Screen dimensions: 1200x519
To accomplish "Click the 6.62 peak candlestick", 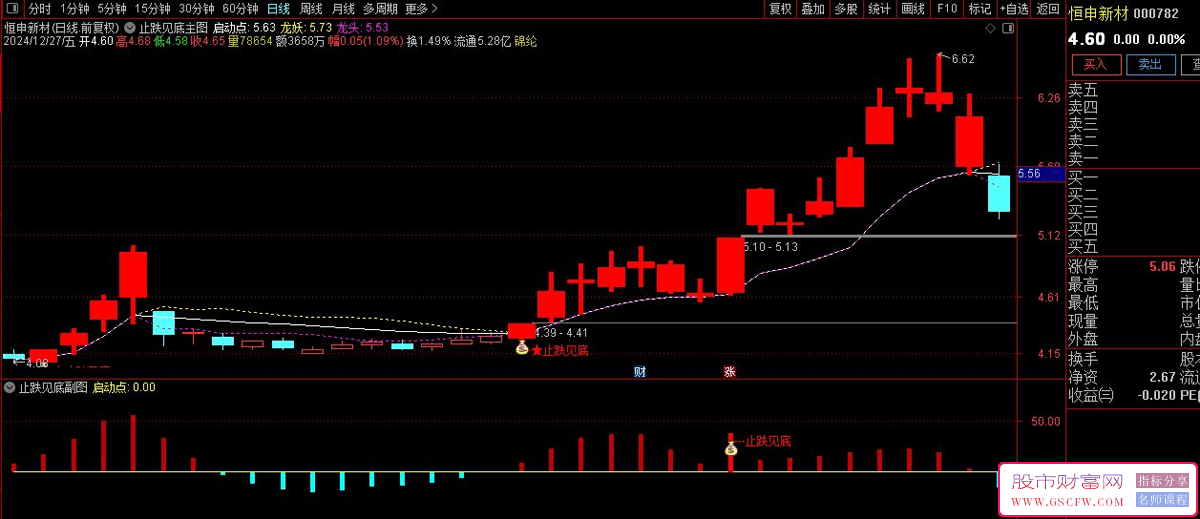I will tap(938, 84).
